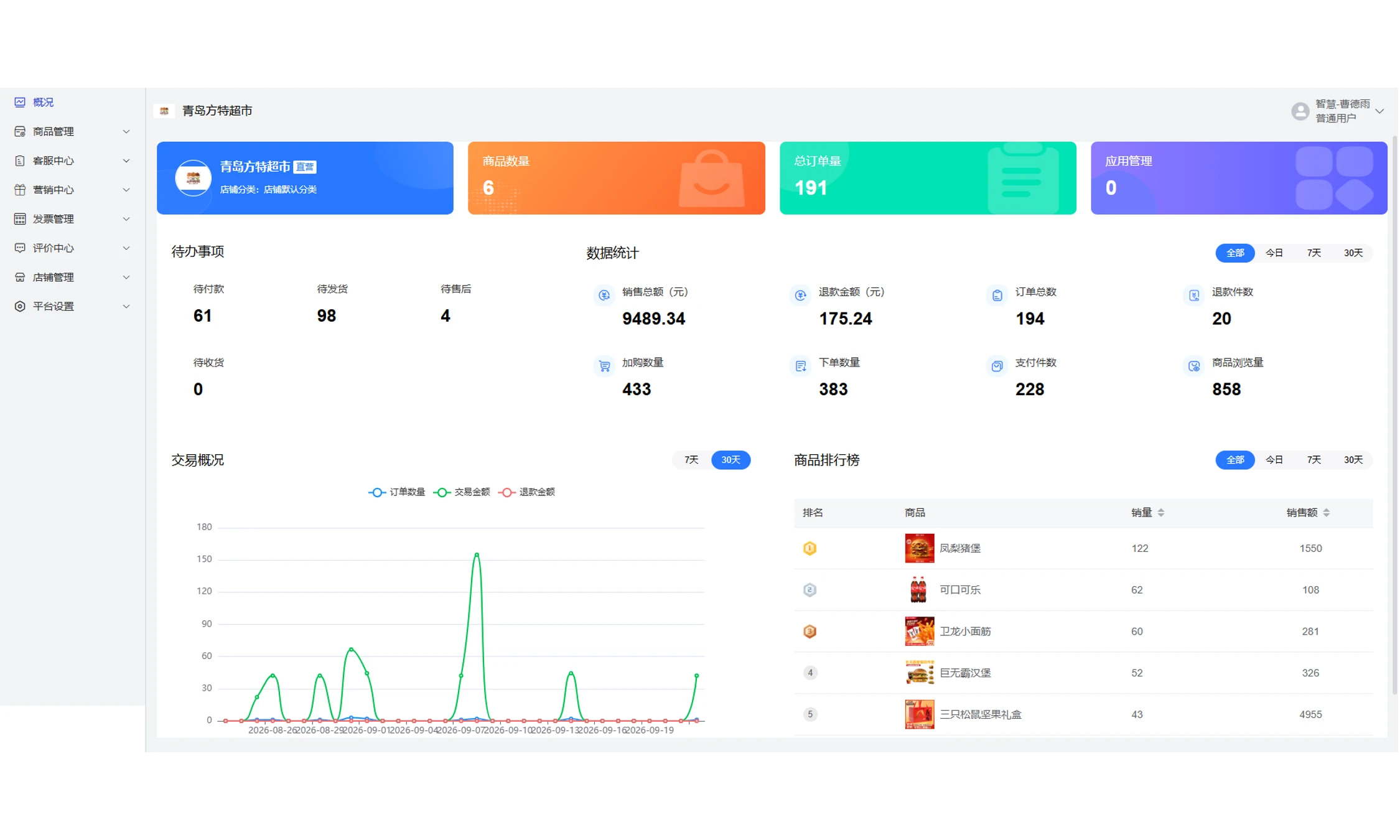Switch 交易概况 chart to 7天

pyautogui.click(x=691, y=460)
